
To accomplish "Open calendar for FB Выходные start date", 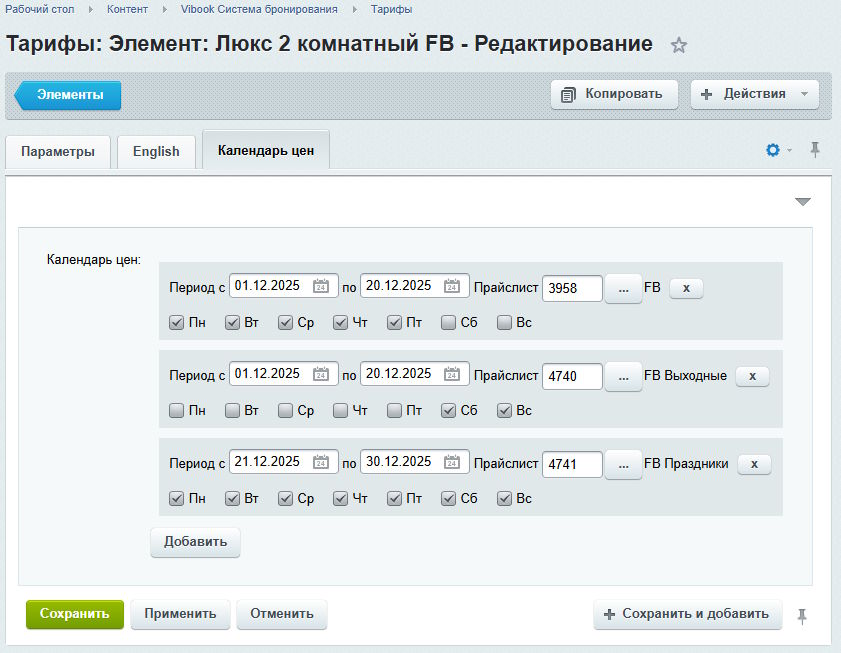I will (x=321, y=374).
